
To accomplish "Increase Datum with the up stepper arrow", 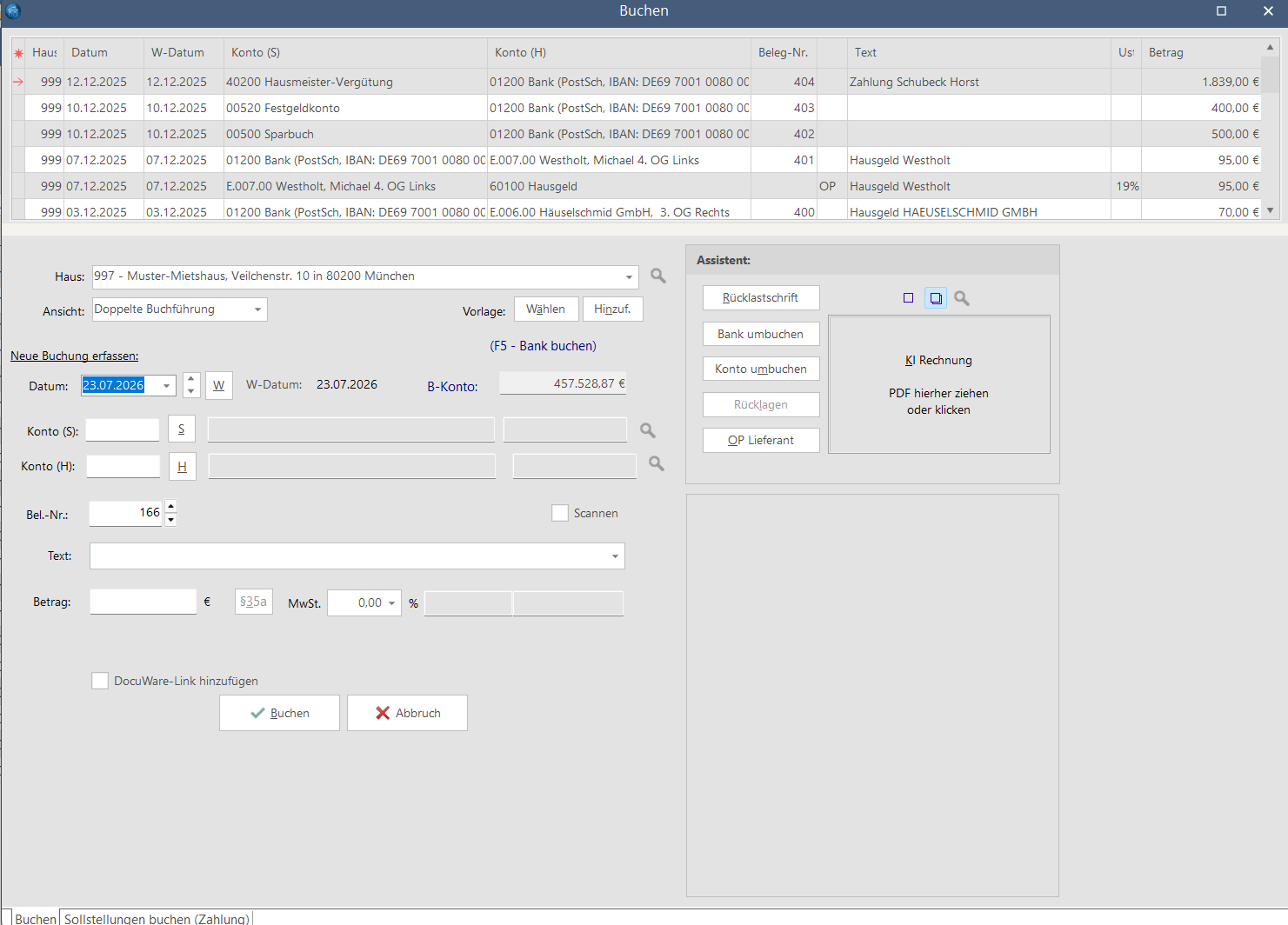I will tap(191, 379).
